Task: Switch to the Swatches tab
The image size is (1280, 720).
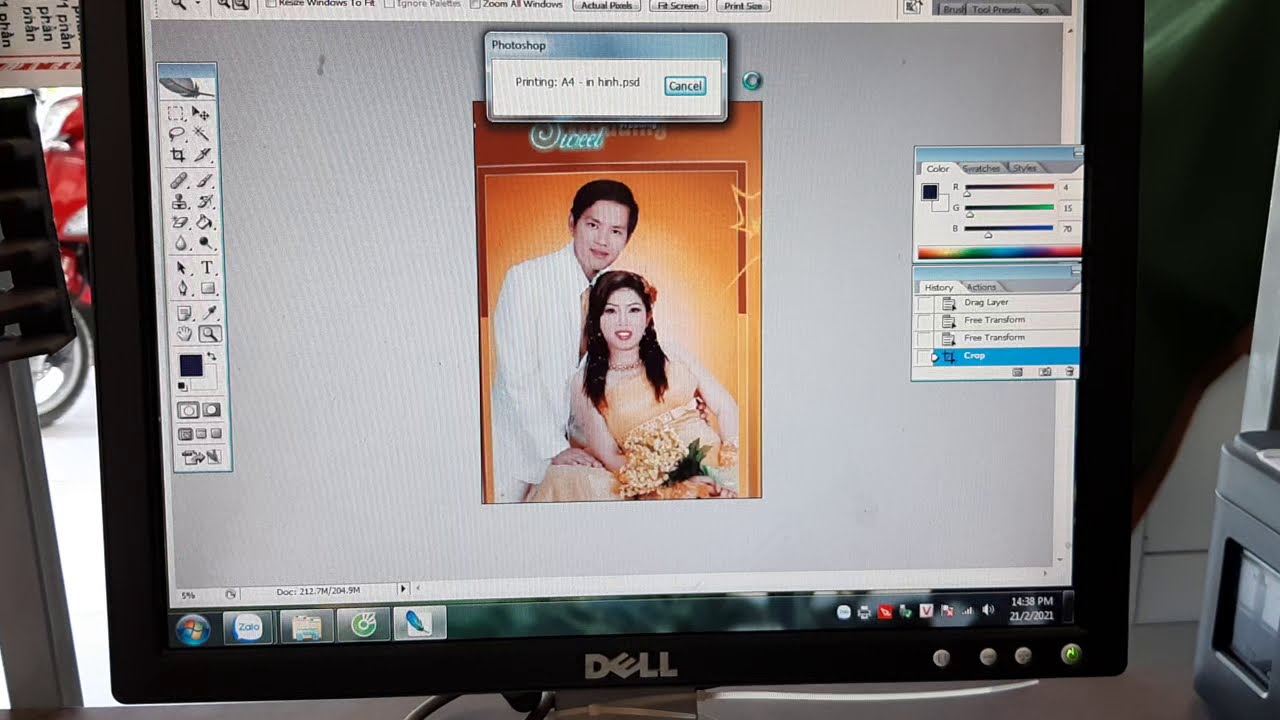Action: coord(981,168)
